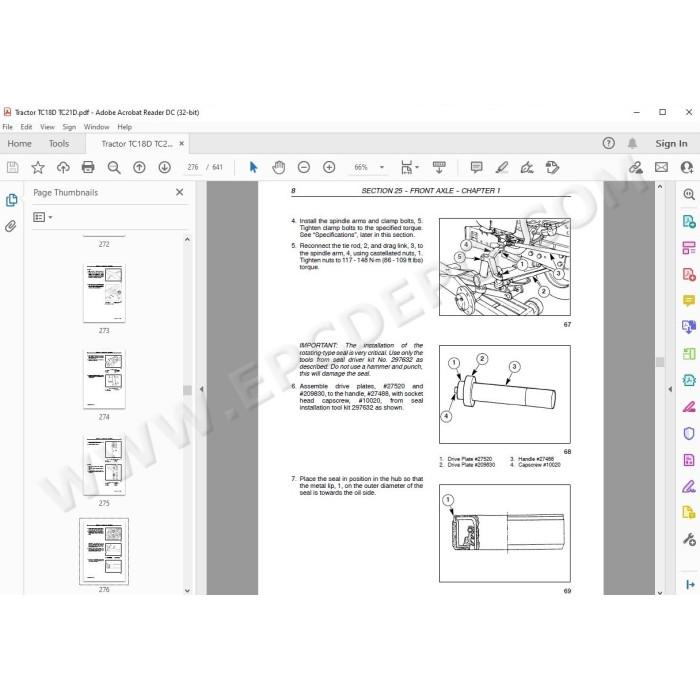Click the Export PDF tool in right pane
This screenshot has height=700, width=700.
coord(689,221)
